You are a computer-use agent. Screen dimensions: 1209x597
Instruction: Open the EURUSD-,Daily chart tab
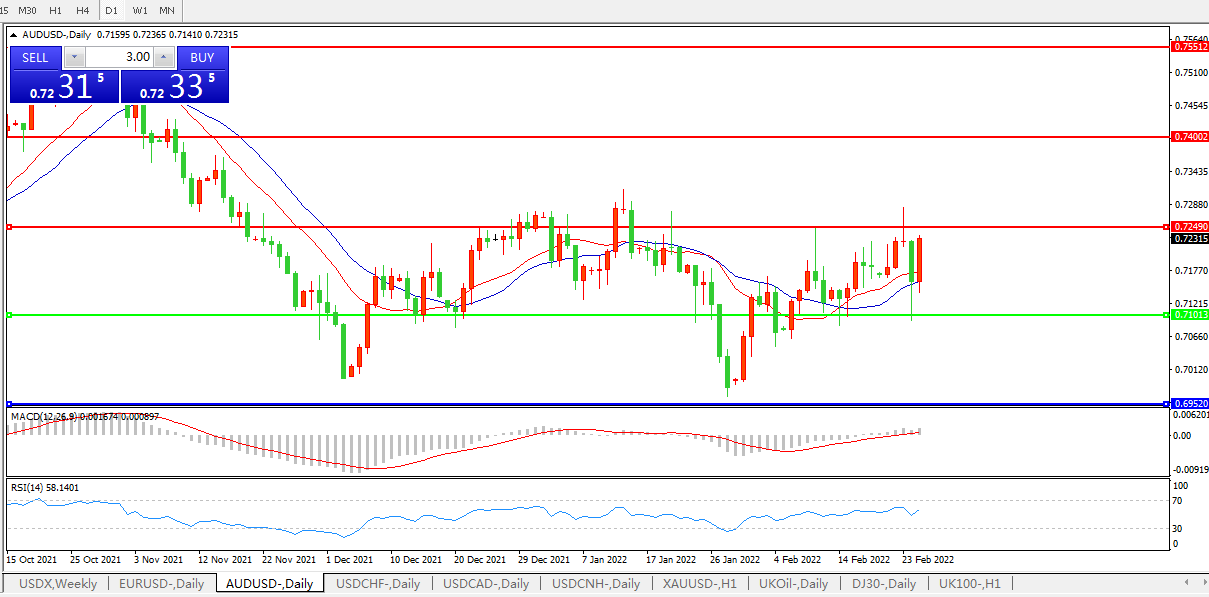[x=161, y=584]
